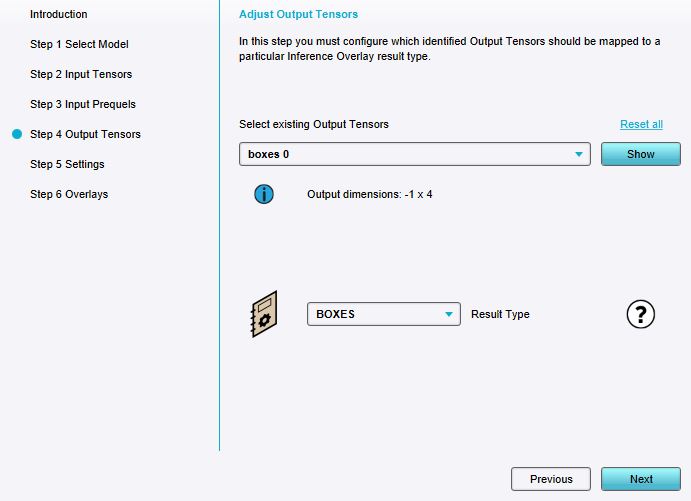Go to Step 6 Overlays
The width and height of the screenshot is (691, 501).
69,194
